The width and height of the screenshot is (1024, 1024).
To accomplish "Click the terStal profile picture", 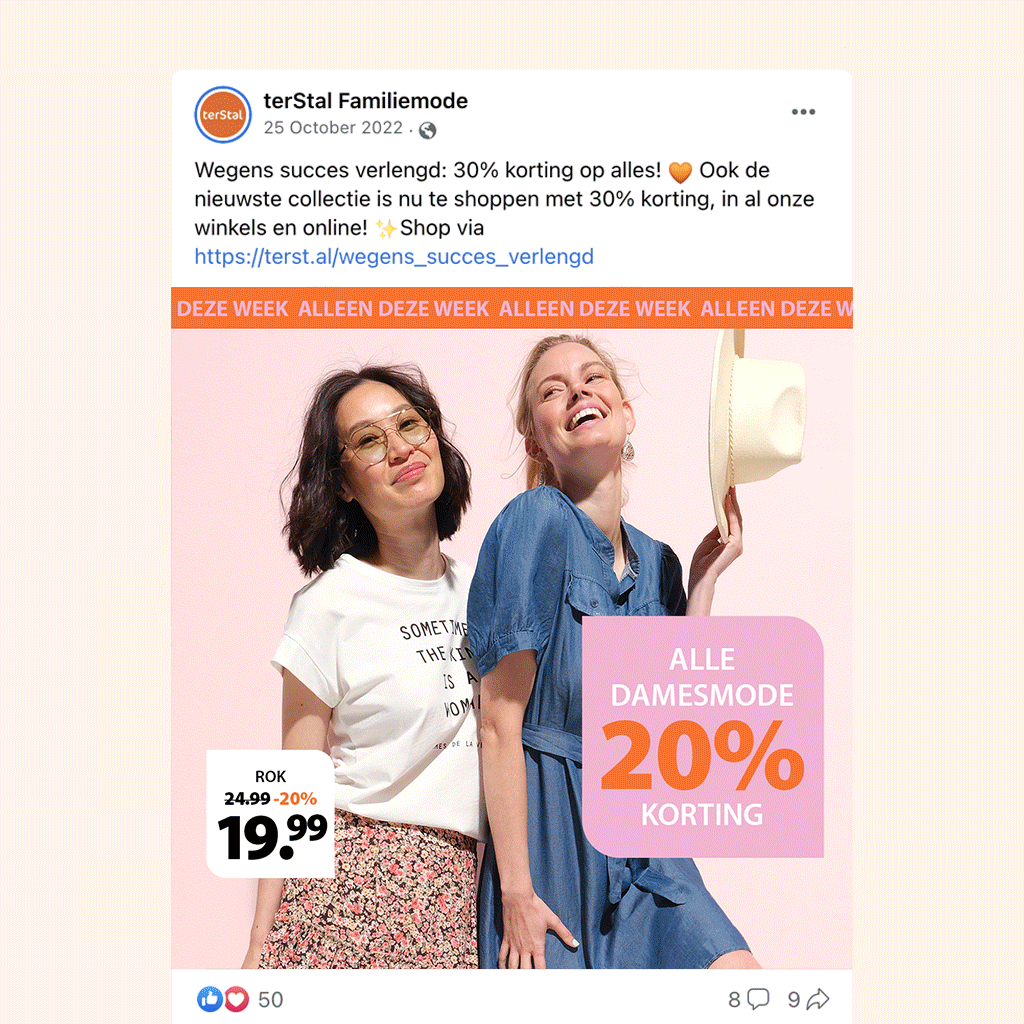I will (x=223, y=115).
